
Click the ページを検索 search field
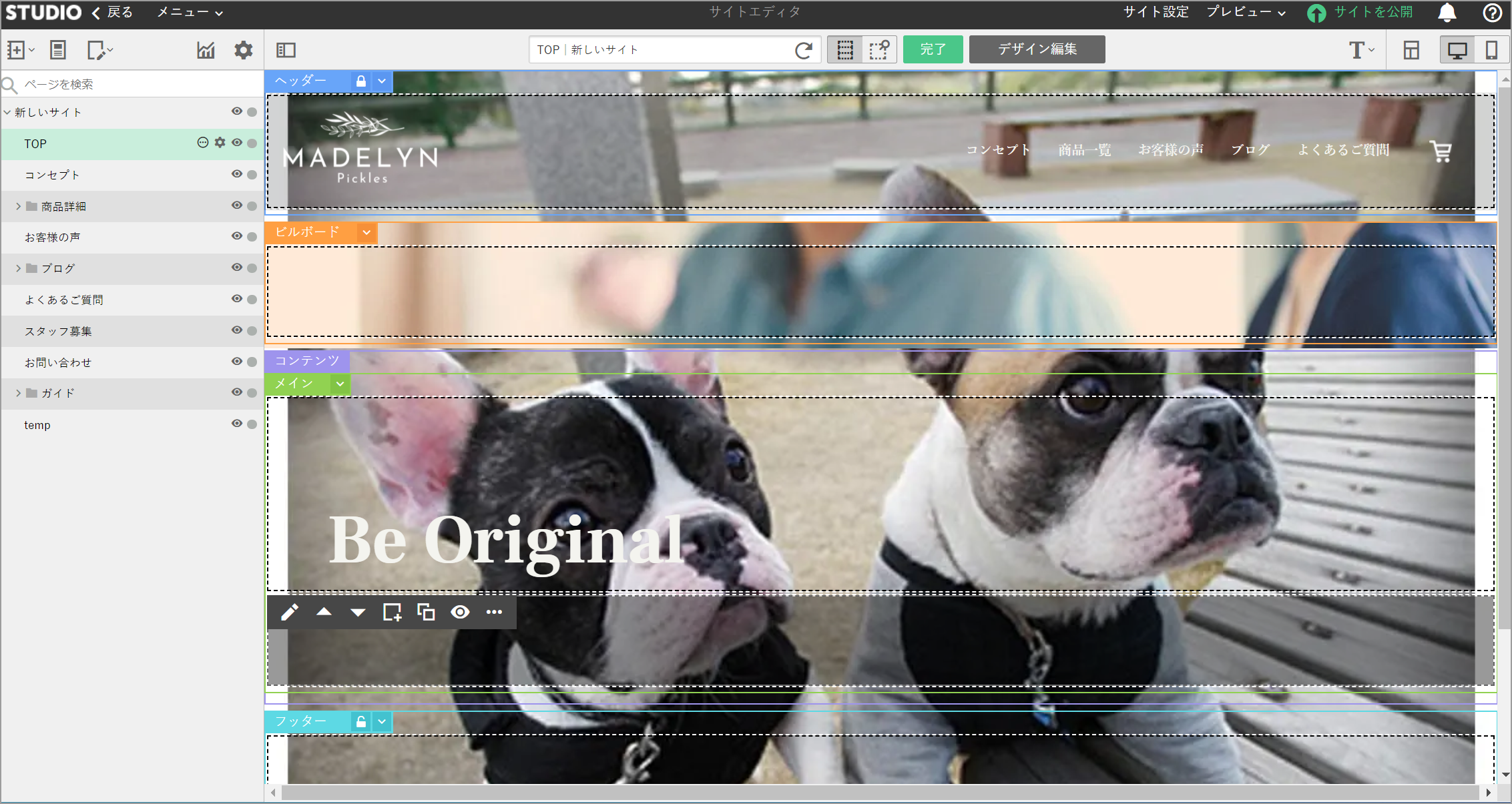click(x=134, y=84)
